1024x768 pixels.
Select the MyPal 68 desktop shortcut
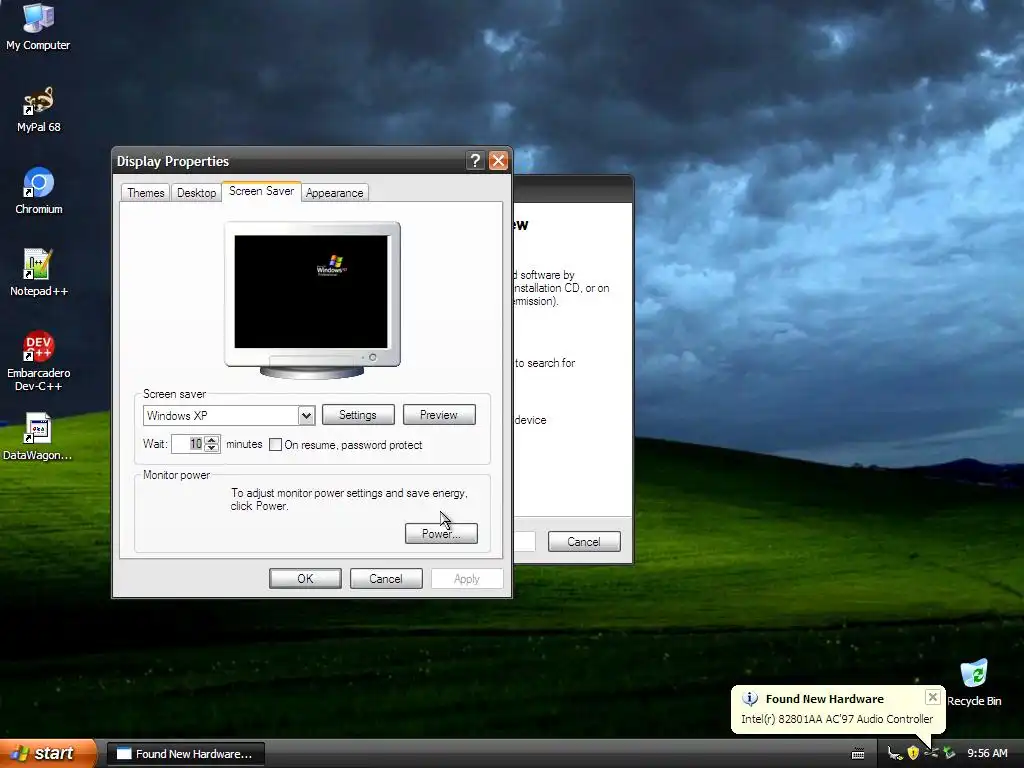tap(38, 110)
